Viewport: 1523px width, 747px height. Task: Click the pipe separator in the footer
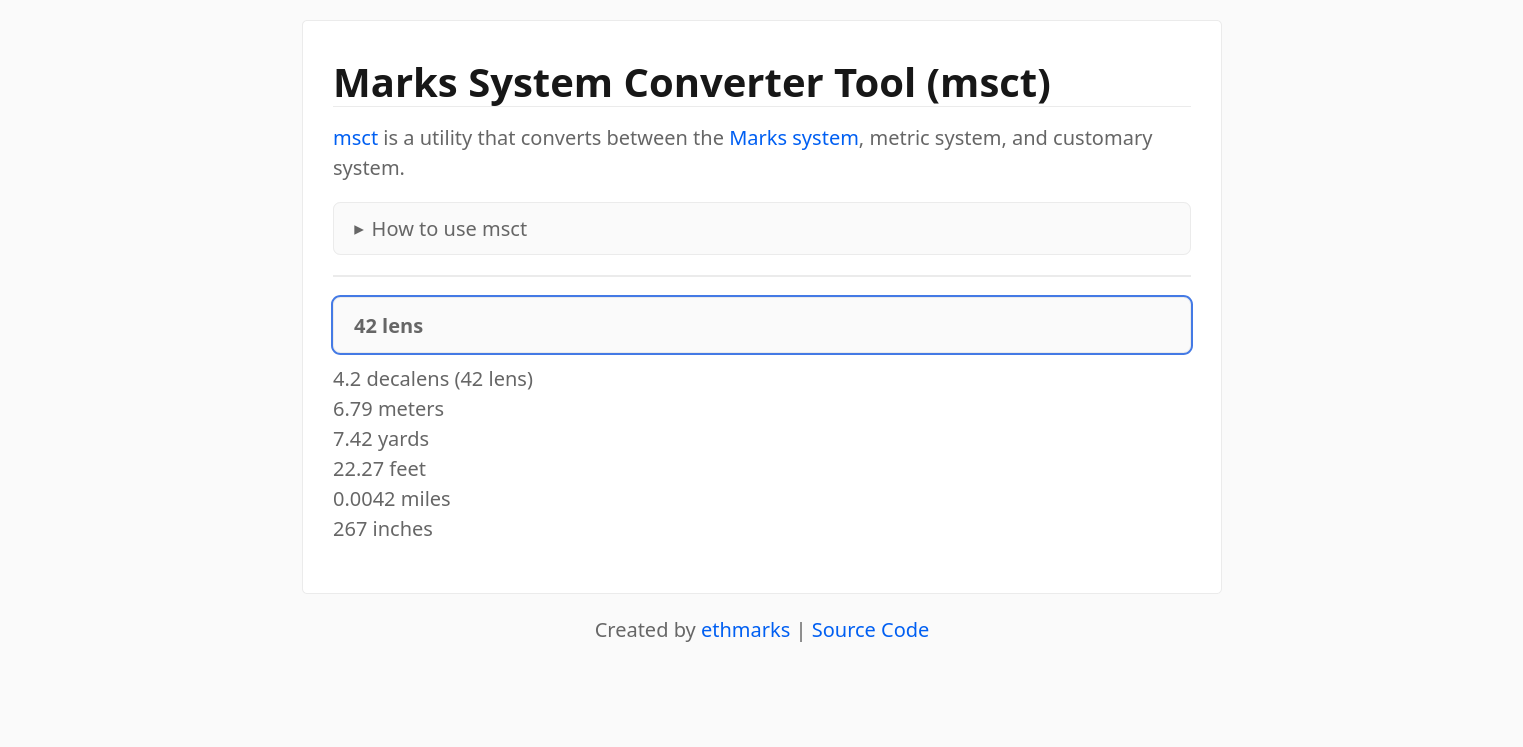[x=801, y=630]
